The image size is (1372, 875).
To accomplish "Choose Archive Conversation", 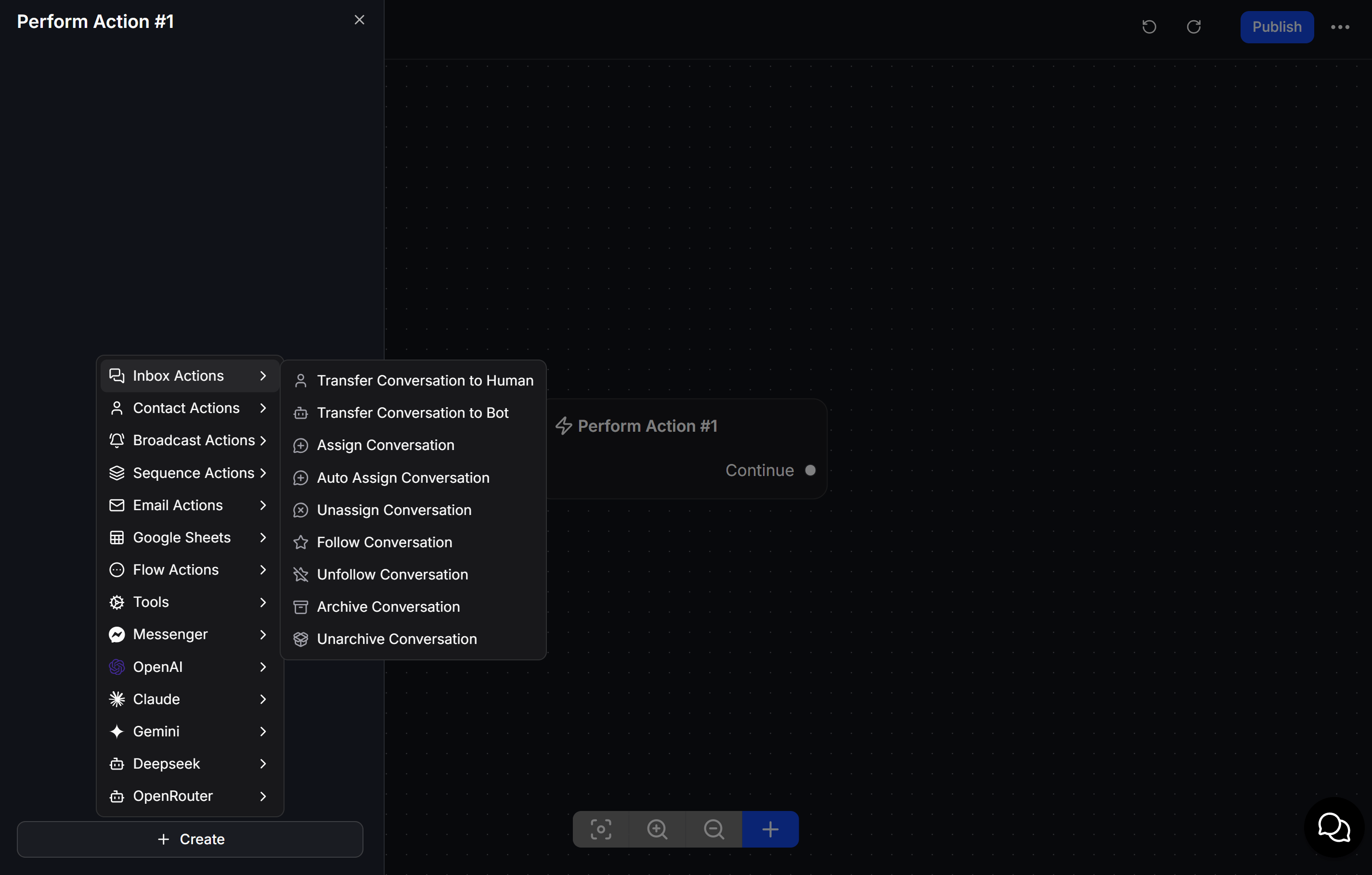I will [x=413, y=607].
